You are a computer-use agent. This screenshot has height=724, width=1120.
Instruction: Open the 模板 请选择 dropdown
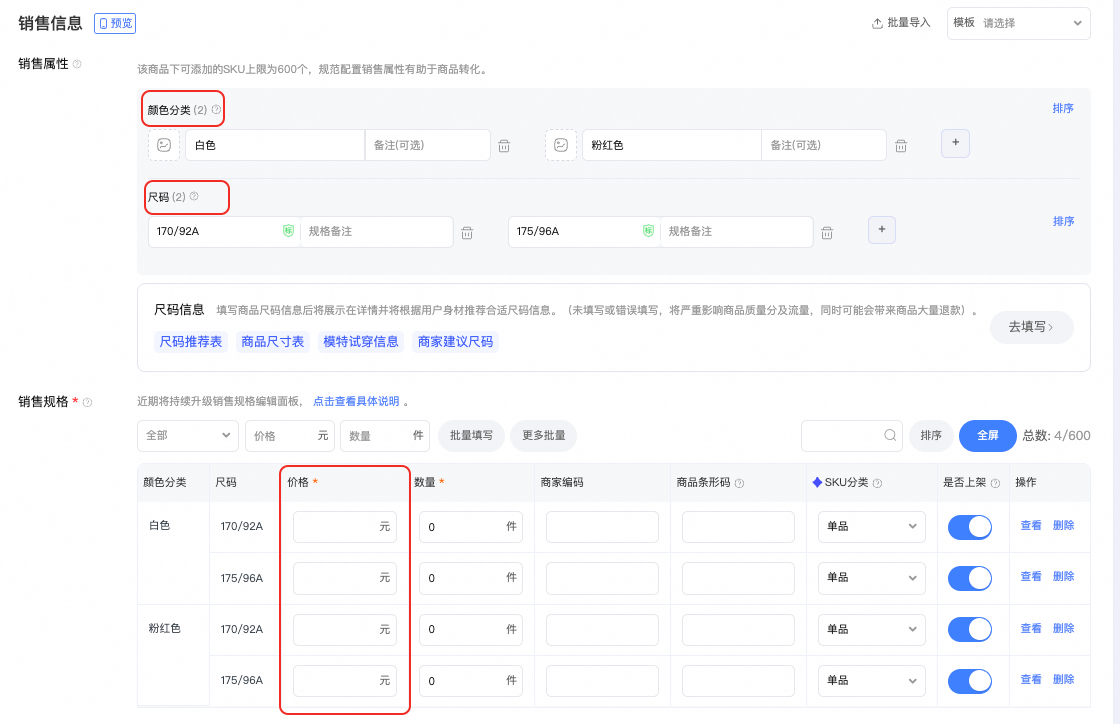(x=1019, y=24)
